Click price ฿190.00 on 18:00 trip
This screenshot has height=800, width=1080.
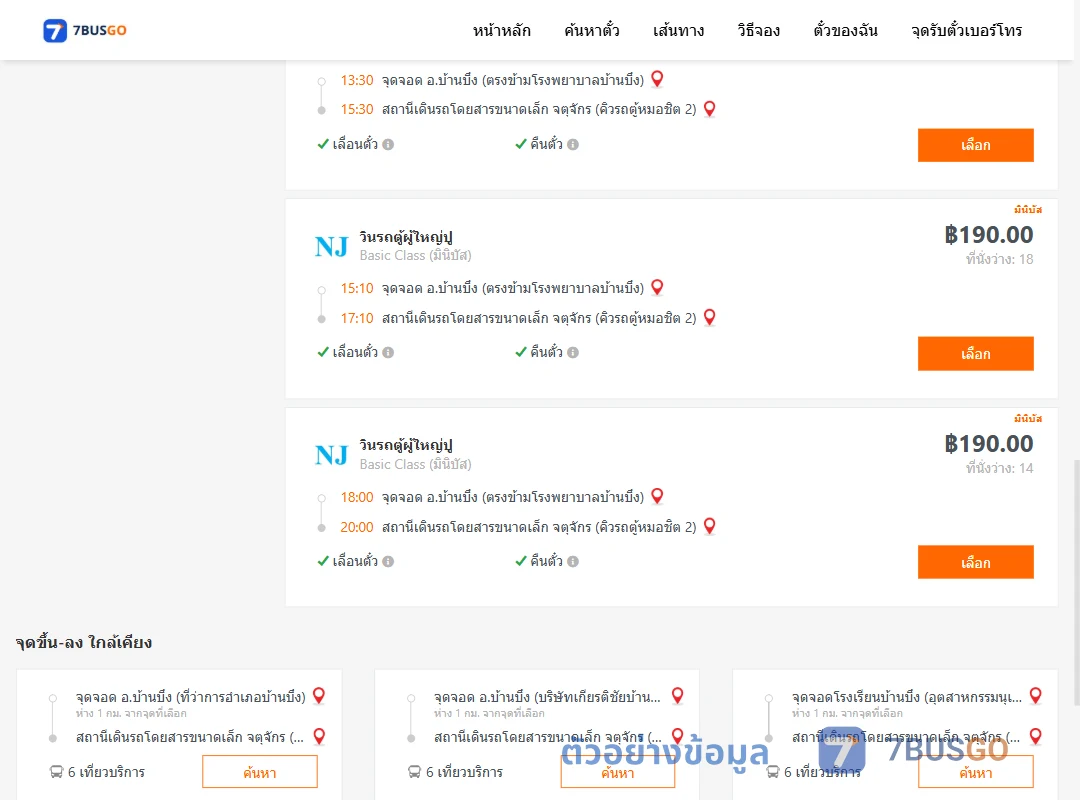pyautogui.click(x=988, y=444)
